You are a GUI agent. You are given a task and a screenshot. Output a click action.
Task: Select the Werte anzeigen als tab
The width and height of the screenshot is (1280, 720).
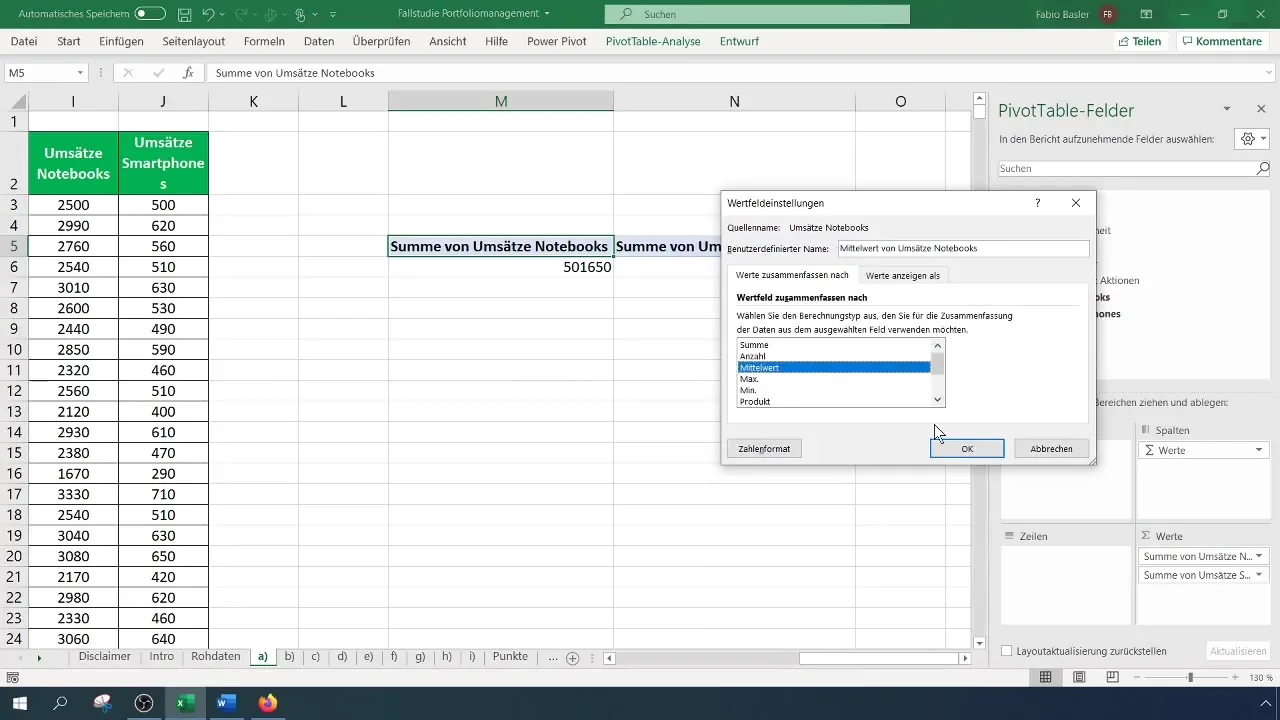pyautogui.click(x=902, y=275)
